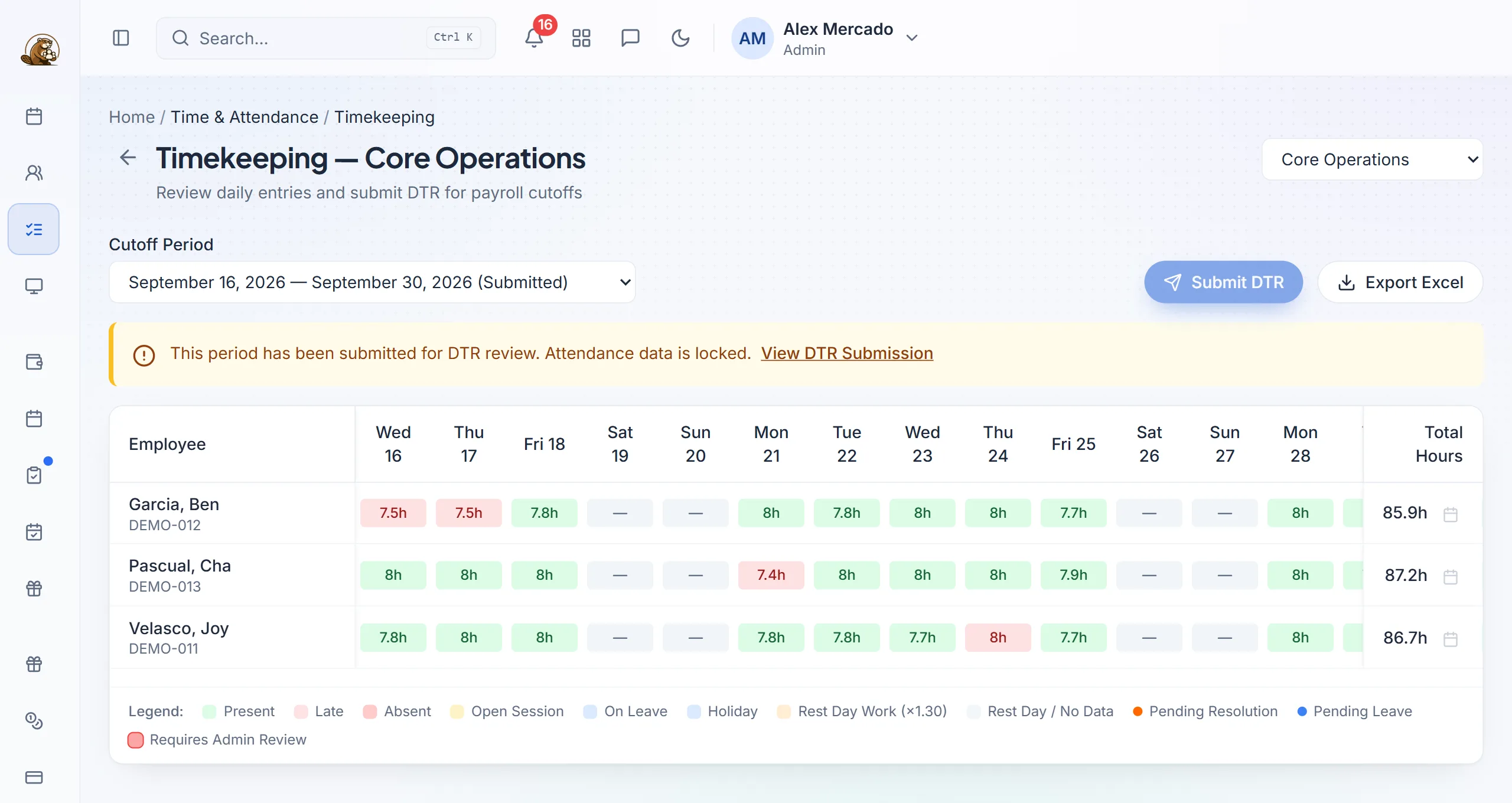Click Pascual, Cha's Fri 25 7.9h cell
Image resolution: width=1512 pixels, height=803 pixels.
point(1074,575)
